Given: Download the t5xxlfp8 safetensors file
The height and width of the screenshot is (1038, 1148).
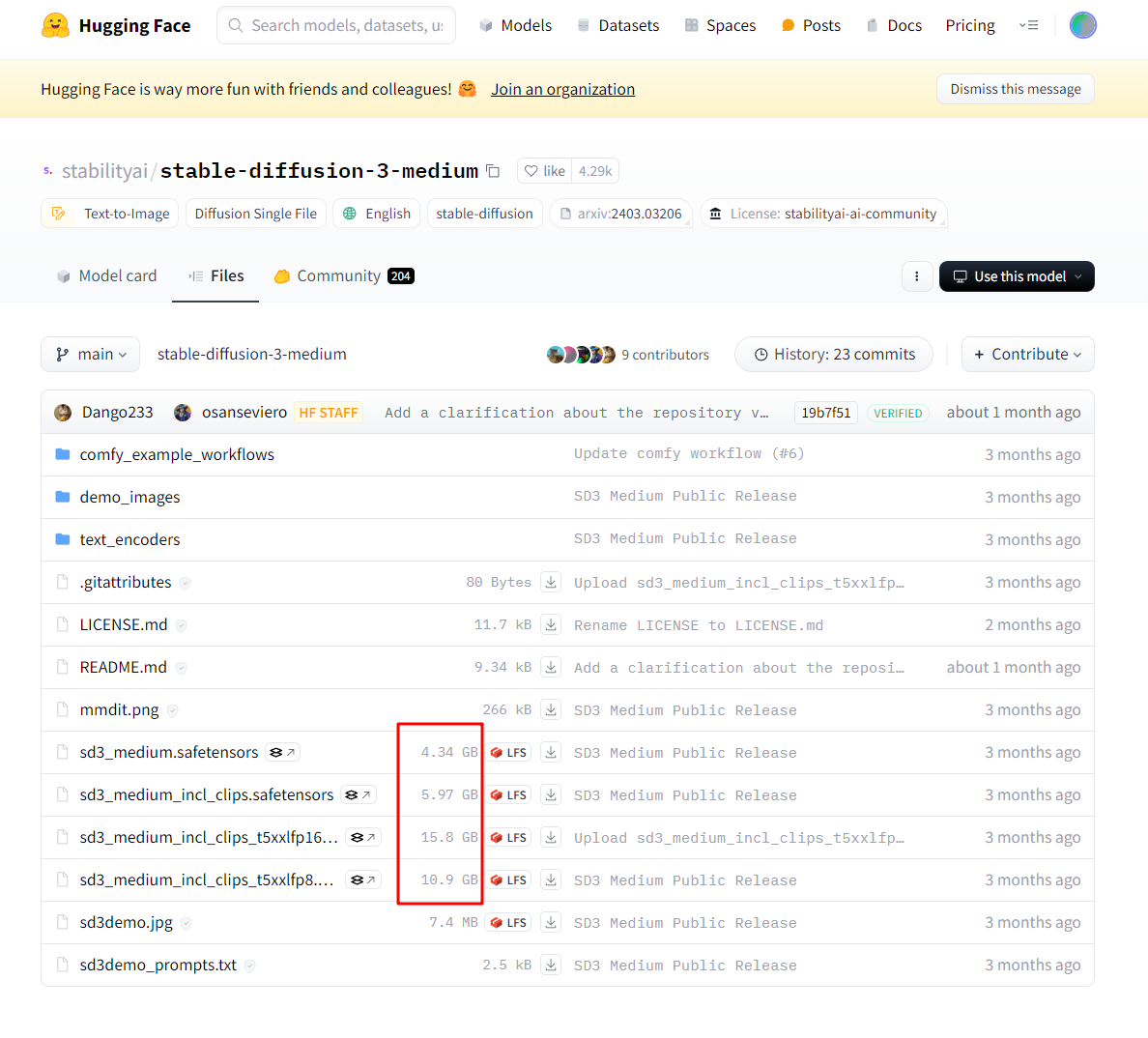Looking at the screenshot, I should tap(551, 879).
